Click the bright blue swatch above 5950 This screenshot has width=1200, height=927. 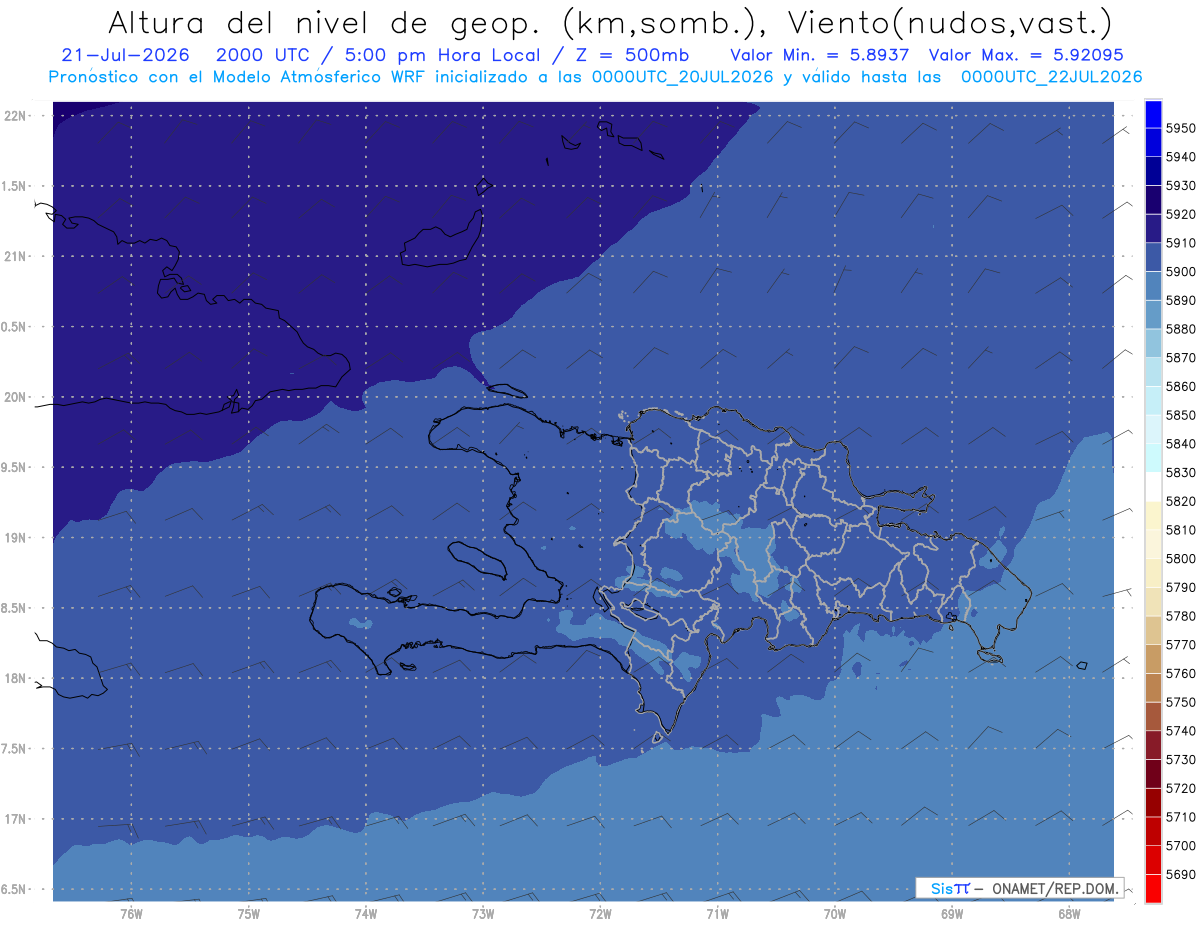click(x=1153, y=114)
